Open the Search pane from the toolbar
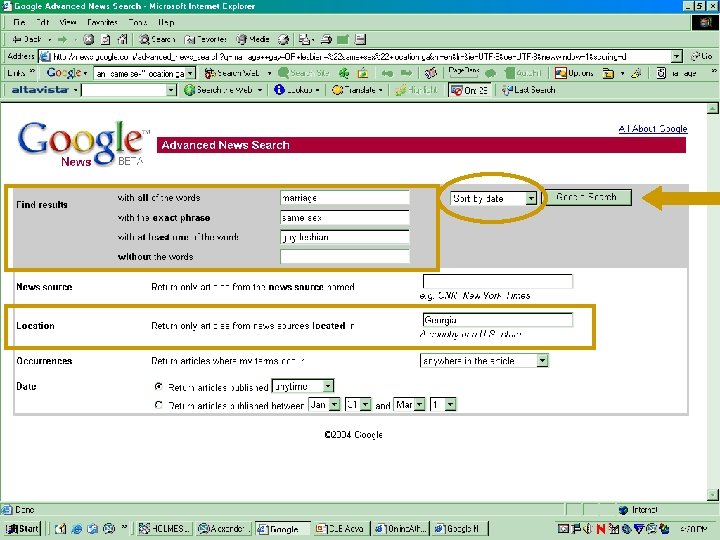Image resolution: width=720 pixels, height=540 pixels. tap(157, 39)
